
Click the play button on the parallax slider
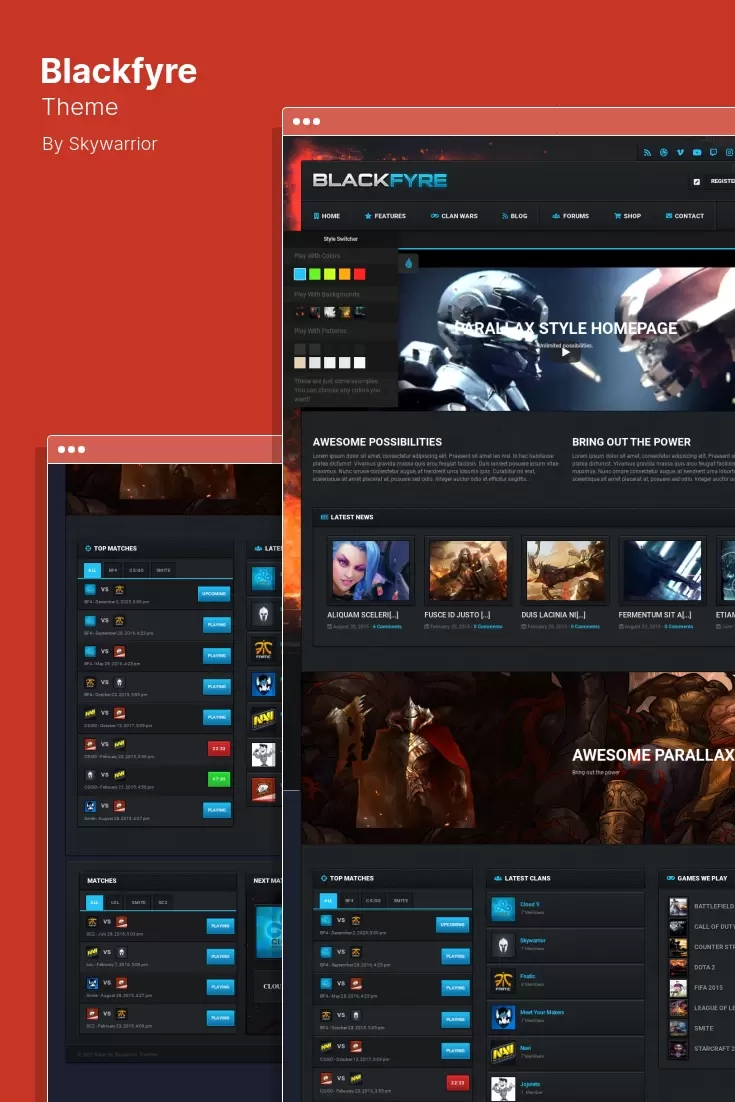[x=566, y=353]
